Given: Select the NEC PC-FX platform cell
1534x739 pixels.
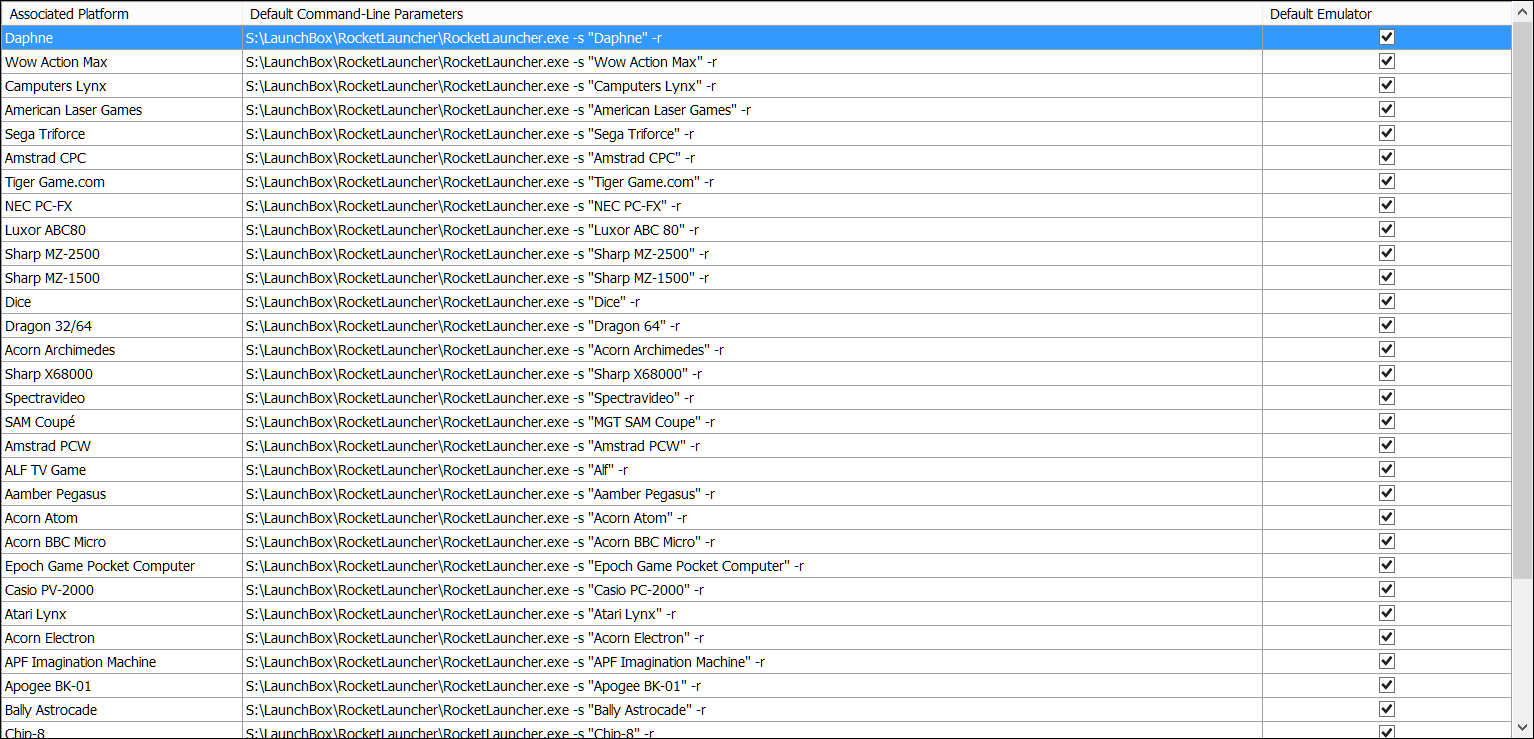Looking at the screenshot, I should point(121,206).
